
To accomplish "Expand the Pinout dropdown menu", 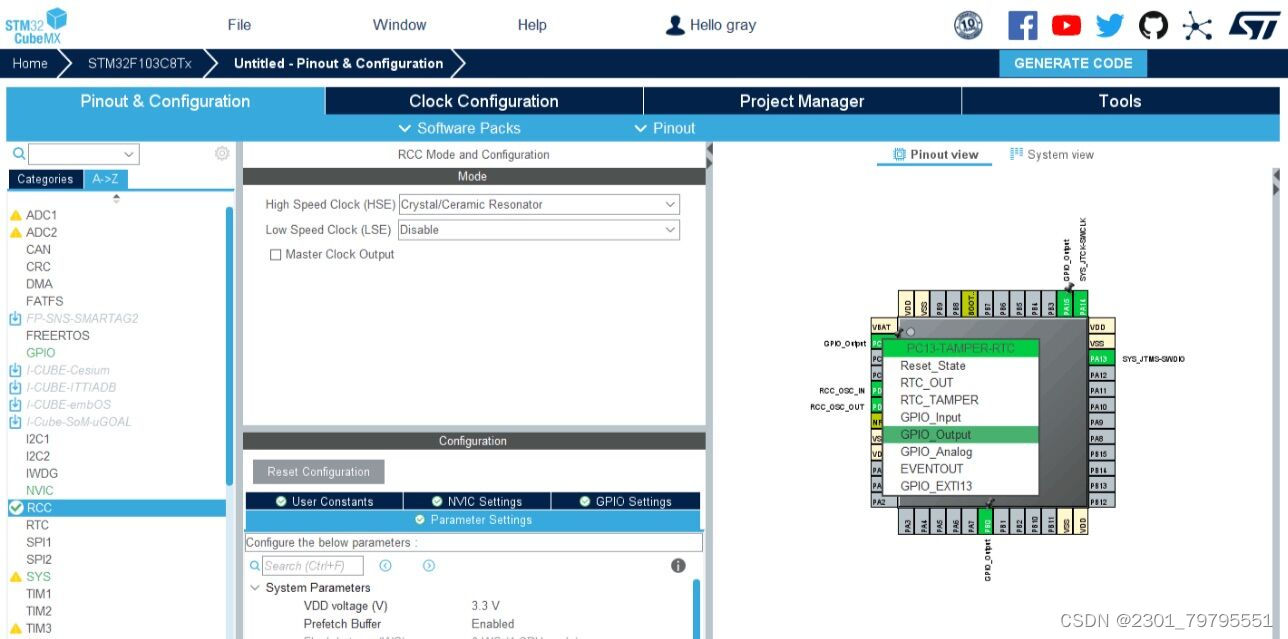I will (665, 128).
